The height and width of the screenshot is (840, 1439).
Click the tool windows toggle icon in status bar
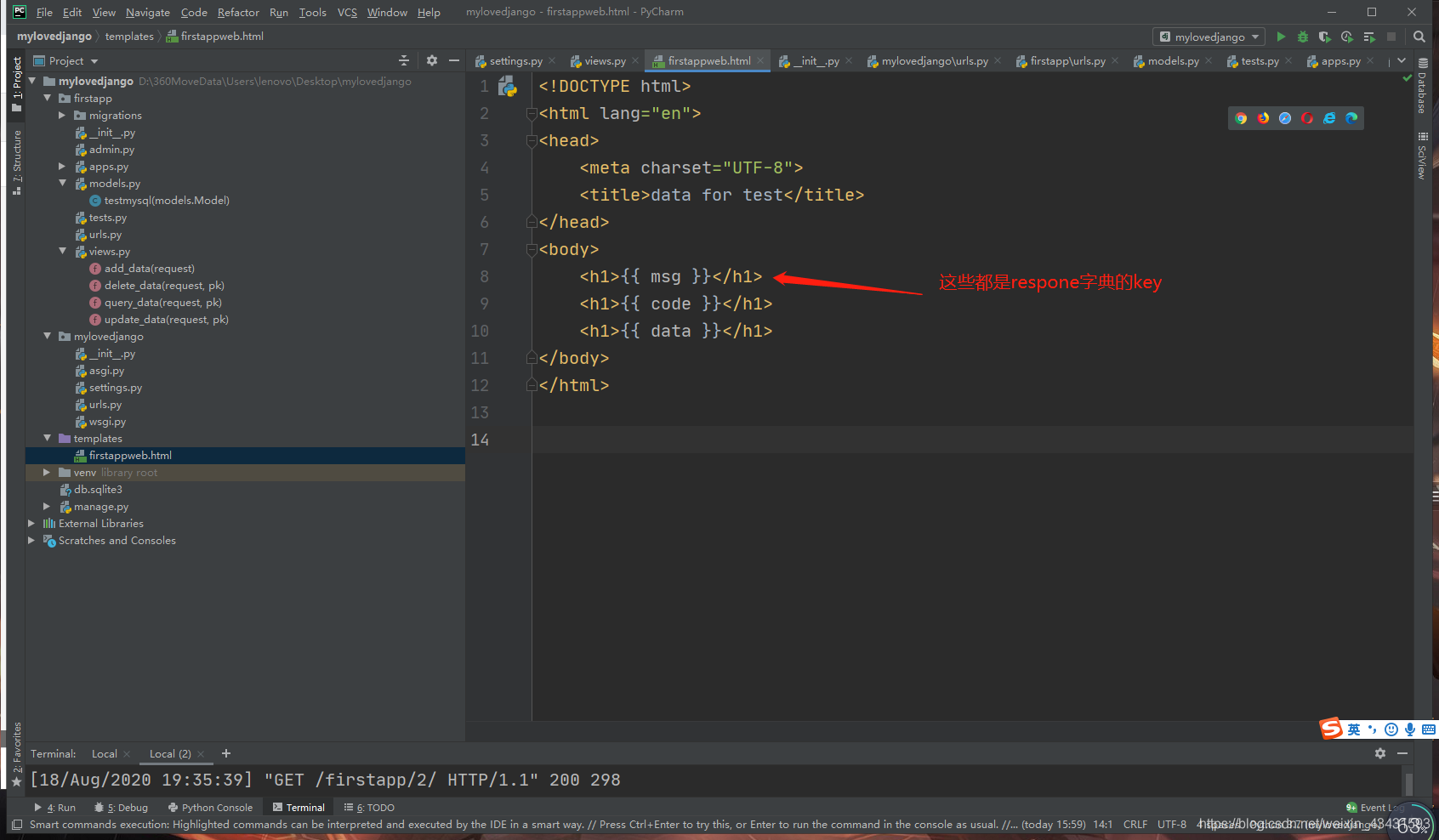(16, 825)
